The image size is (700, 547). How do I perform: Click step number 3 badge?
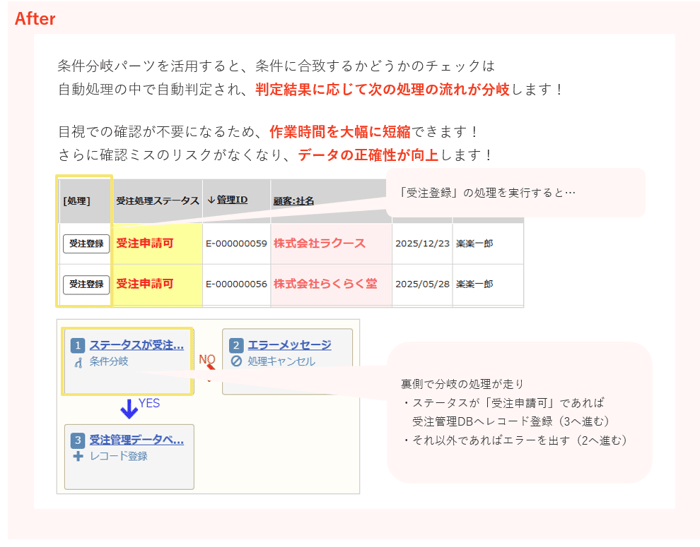78,441
